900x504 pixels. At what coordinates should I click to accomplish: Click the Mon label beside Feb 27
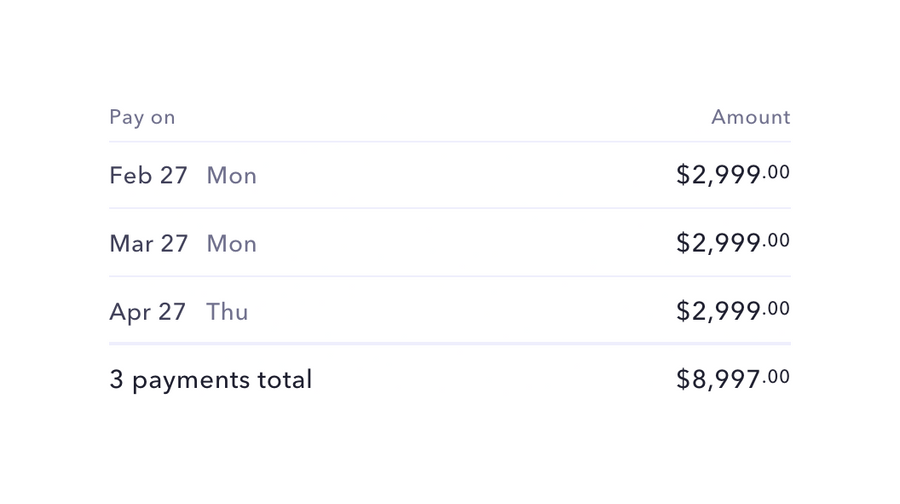(231, 175)
